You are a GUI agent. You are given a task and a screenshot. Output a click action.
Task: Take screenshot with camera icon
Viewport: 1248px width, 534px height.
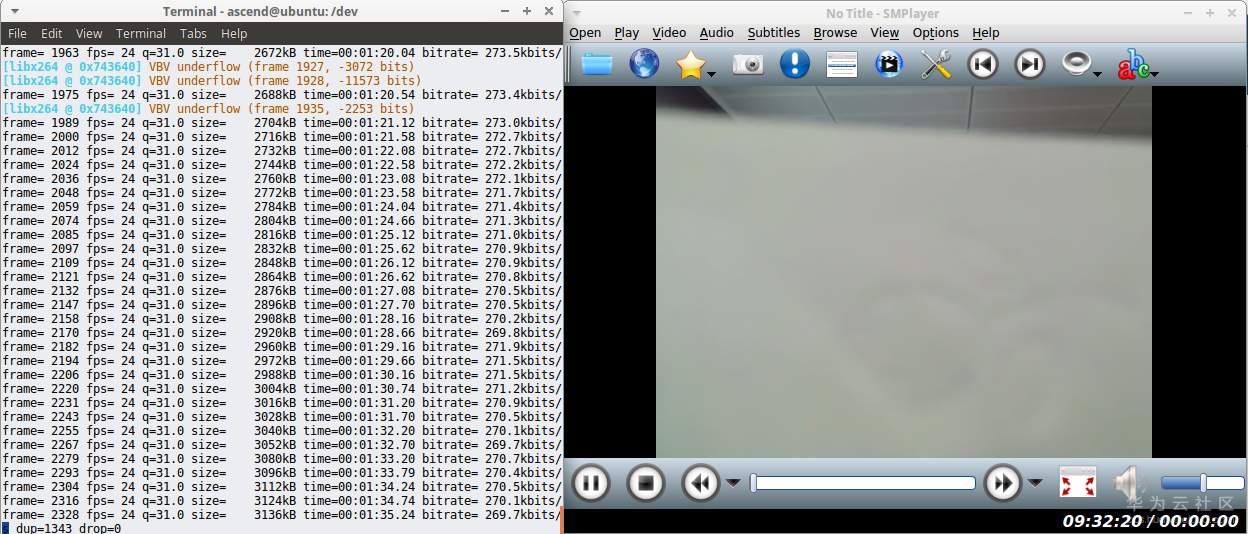pos(748,64)
